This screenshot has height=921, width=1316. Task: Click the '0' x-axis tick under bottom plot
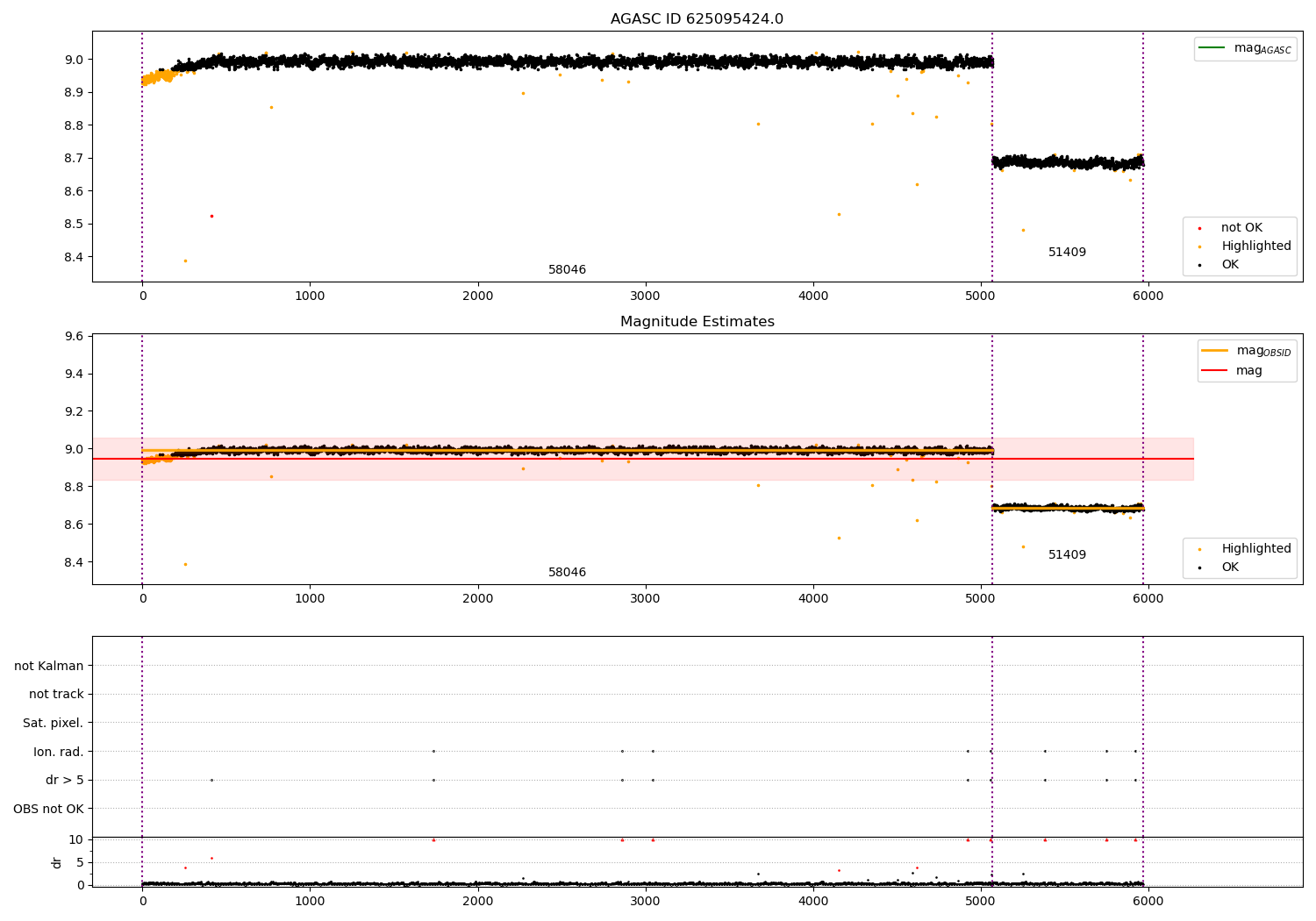(x=142, y=900)
